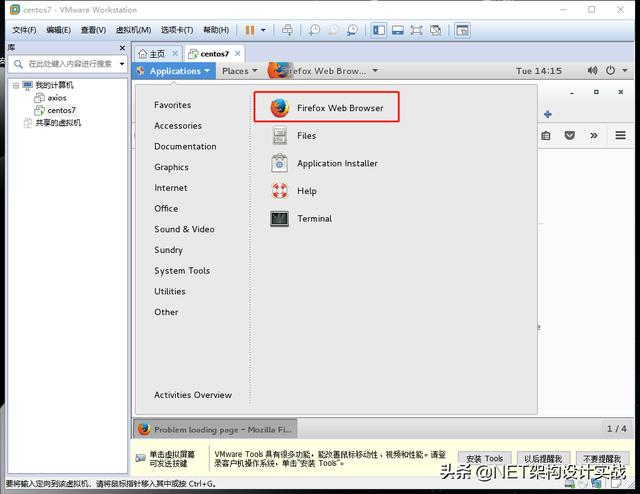
Task: Revert to the previous snapshot icon
Action: coord(333,30)
